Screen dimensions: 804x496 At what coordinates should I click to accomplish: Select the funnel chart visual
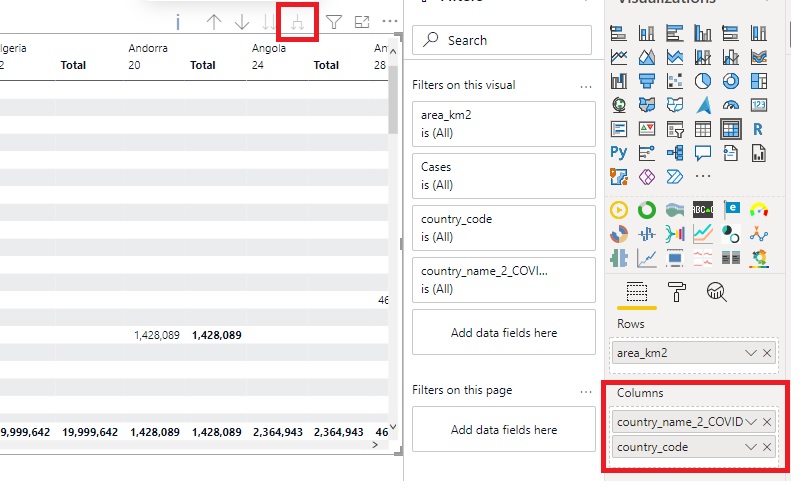(647, 81)
